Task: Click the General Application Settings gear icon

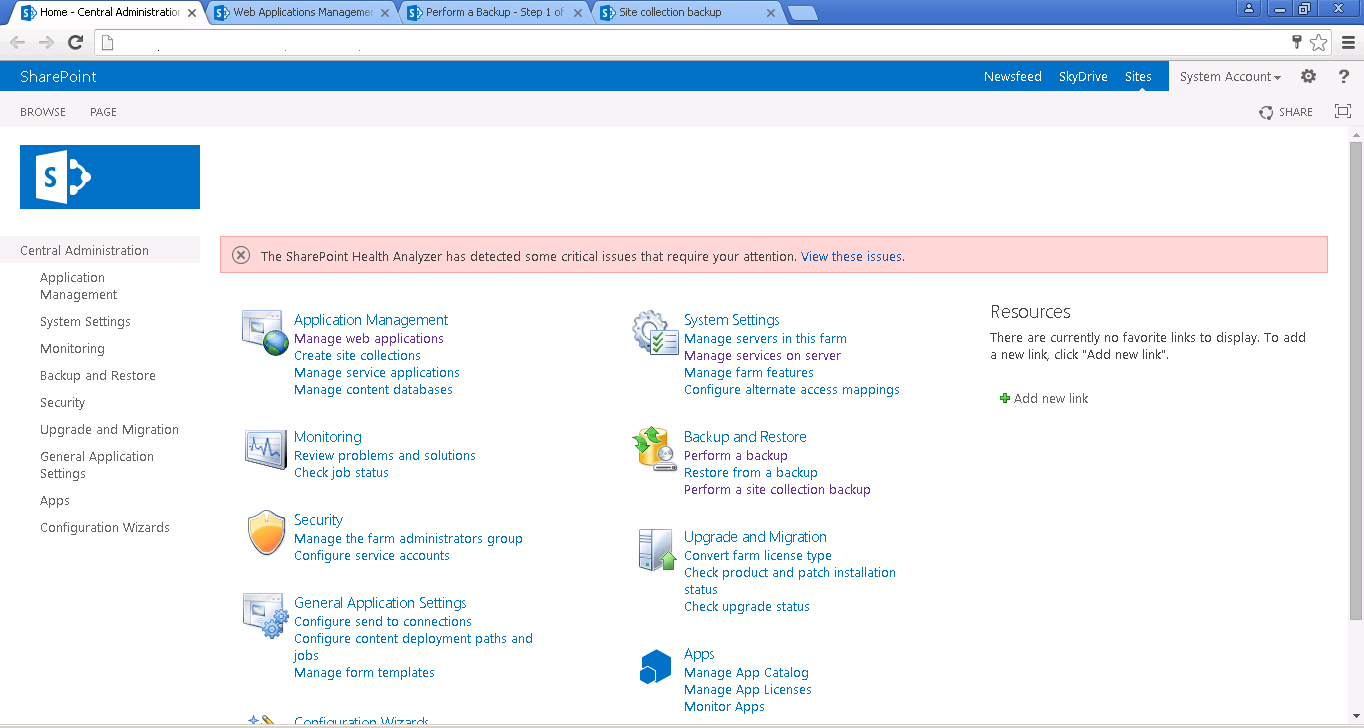Action: pos(266,615)
